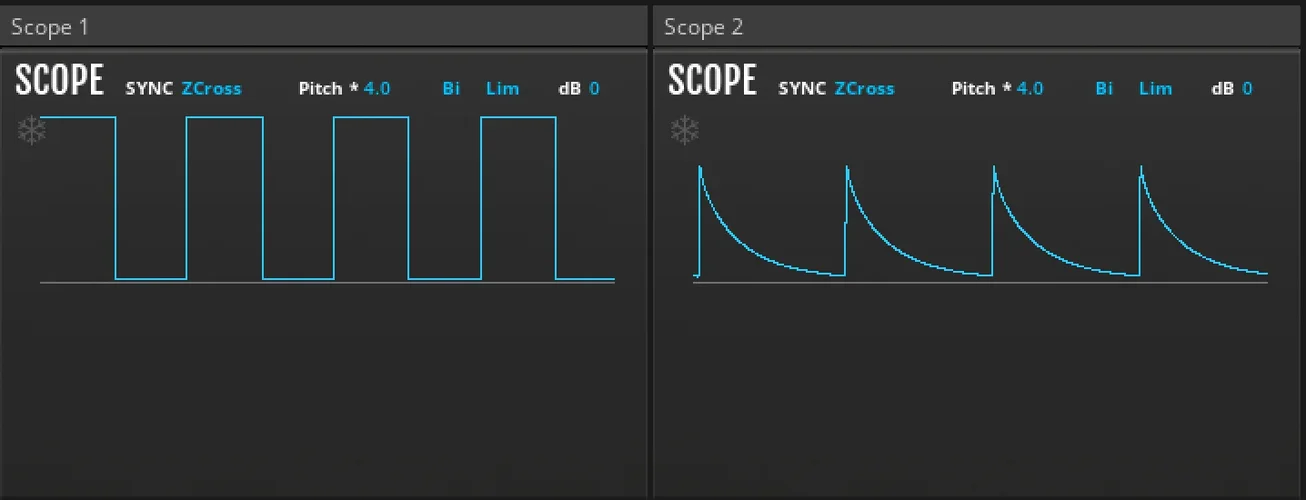Click the freeze snowflake icon in Scope 1

coord(32,132)
